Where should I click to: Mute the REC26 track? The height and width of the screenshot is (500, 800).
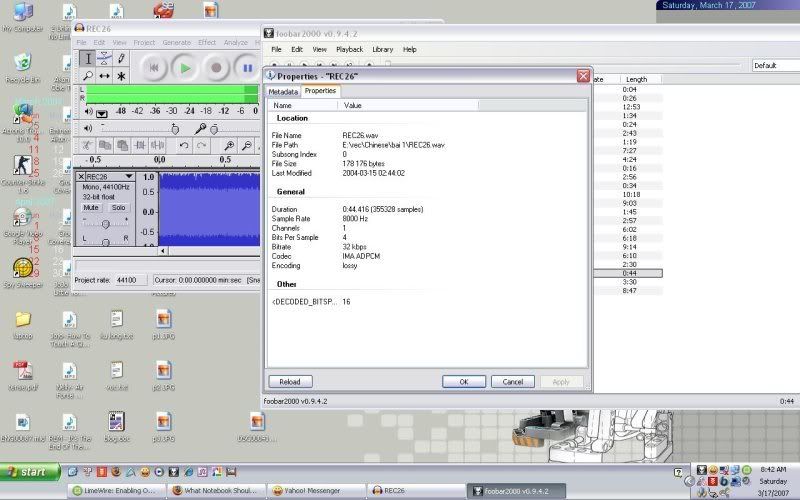coord(91,208)
